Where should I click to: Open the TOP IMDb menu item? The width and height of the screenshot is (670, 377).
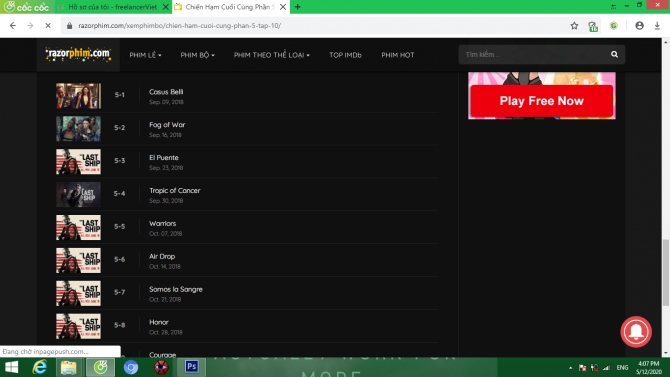click(345, 55)
